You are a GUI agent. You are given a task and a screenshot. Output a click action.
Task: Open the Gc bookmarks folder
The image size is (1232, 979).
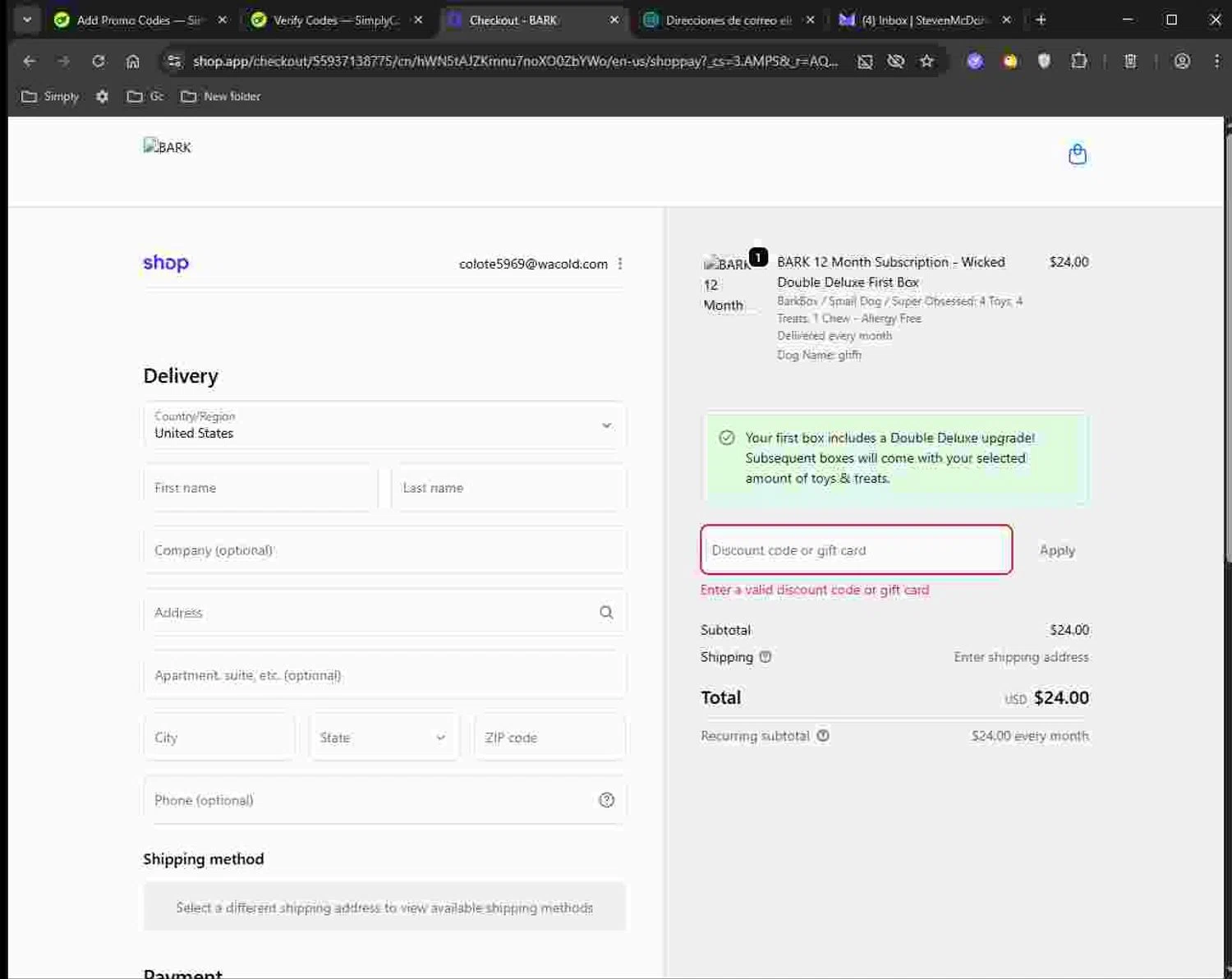coord(145,96)
